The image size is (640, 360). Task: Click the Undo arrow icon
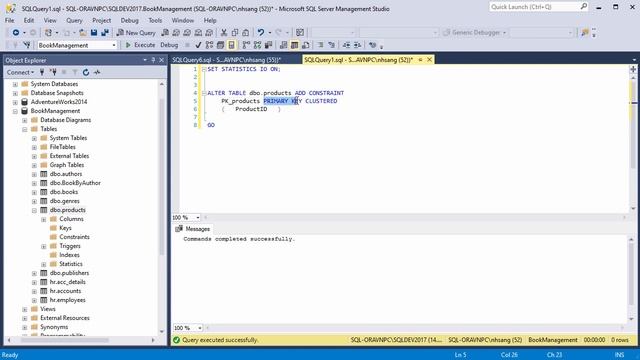click(260, 33)
